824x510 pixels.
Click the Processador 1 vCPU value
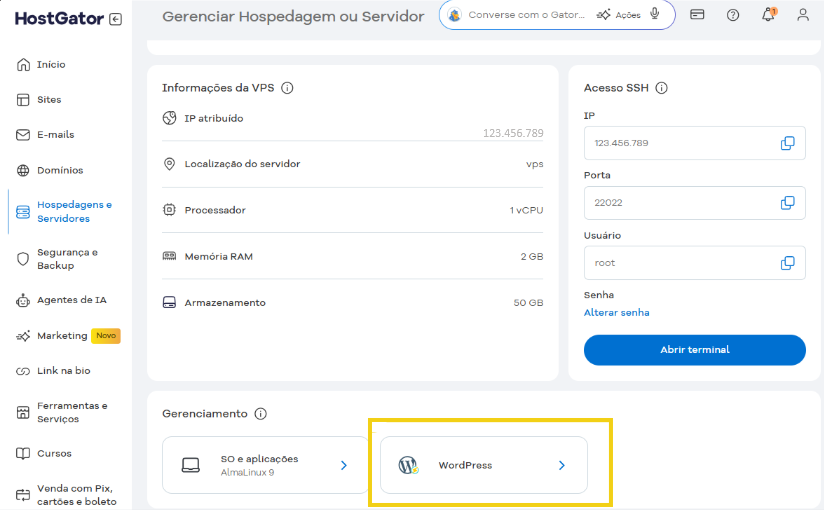click(x=526, y=210)
